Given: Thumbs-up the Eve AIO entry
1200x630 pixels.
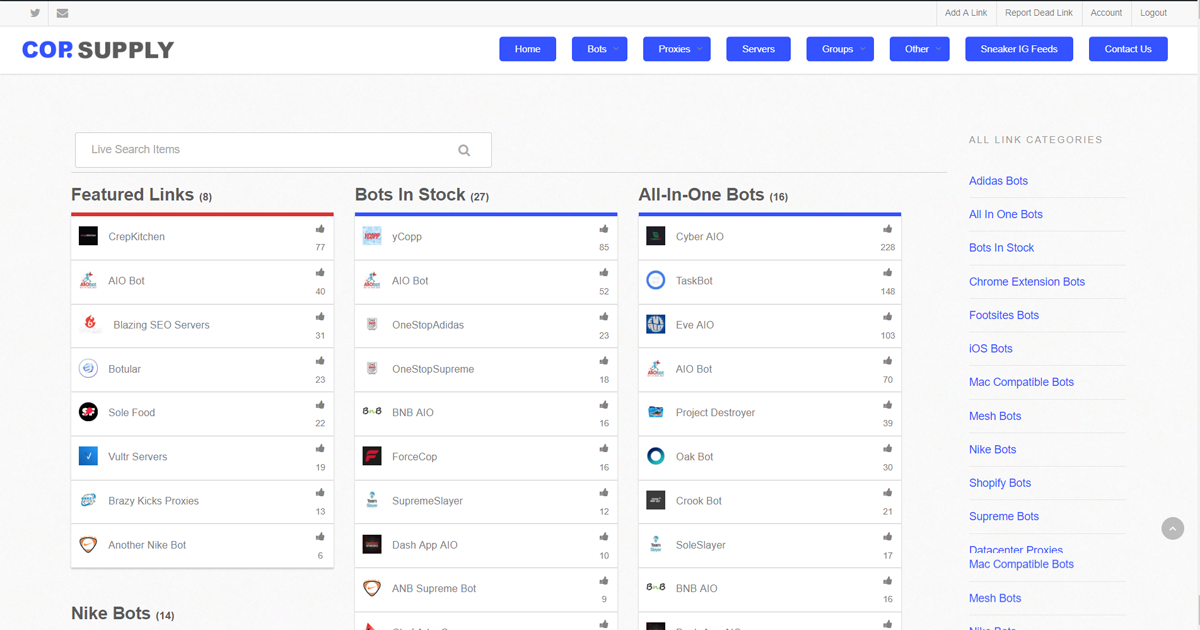Looking at the screenshot, I should [x=888, y=317].
